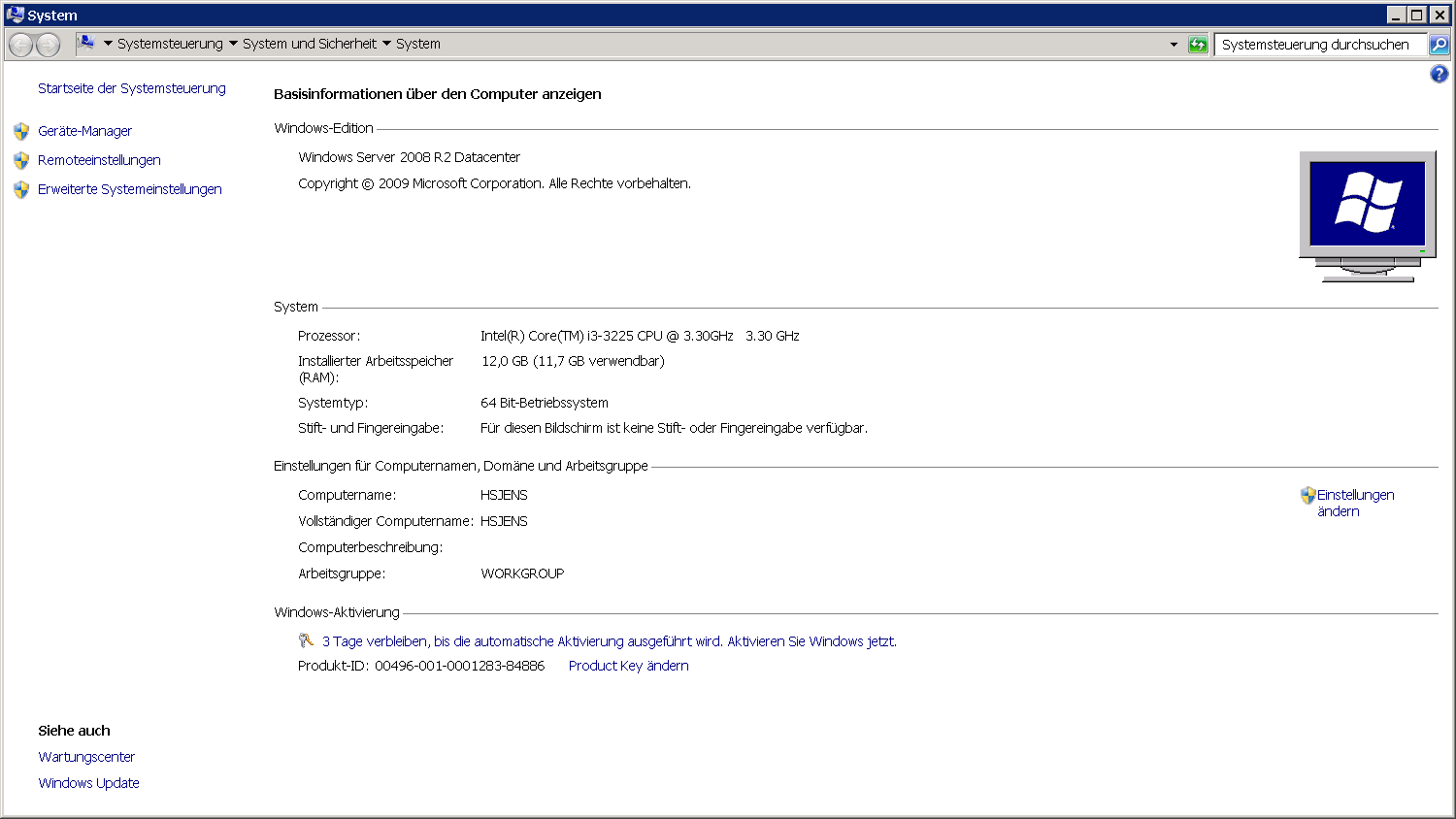Click the Windows logo monitor image
The height and width of the screenshot is (819, 1456).
pyautogui.click(x=1368, y=215)
